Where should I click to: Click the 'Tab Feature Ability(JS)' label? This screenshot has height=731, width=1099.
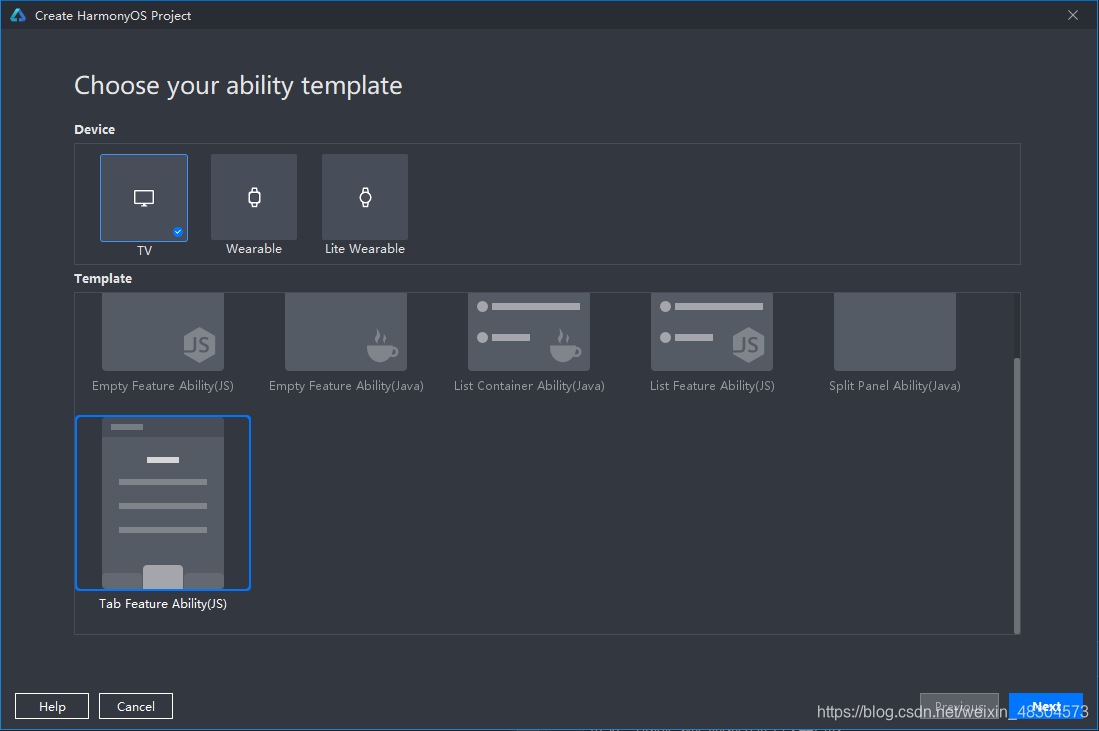(x=163, y=603)
